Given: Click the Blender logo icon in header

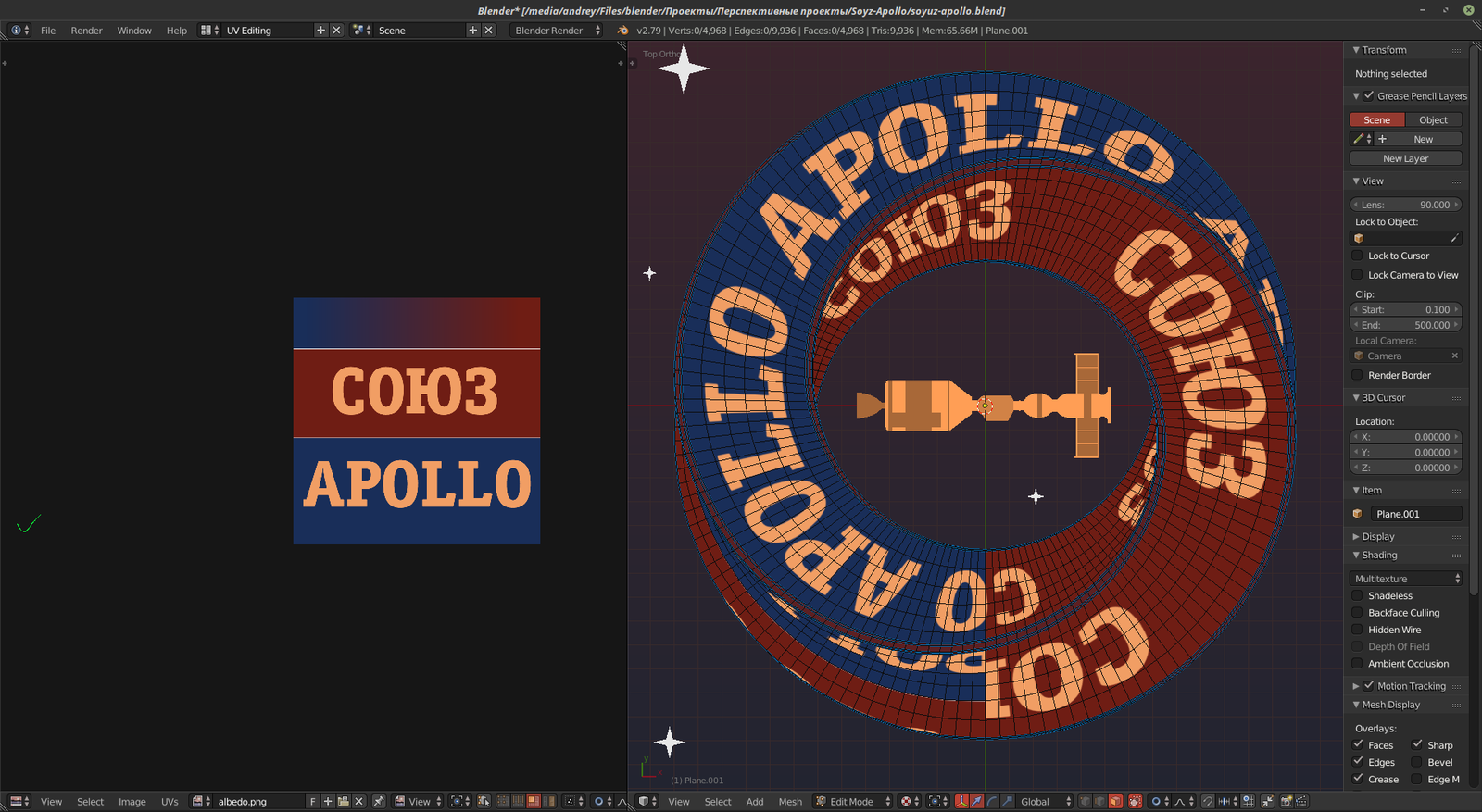Looking at the screenshot, I should [x=622, y=31].
